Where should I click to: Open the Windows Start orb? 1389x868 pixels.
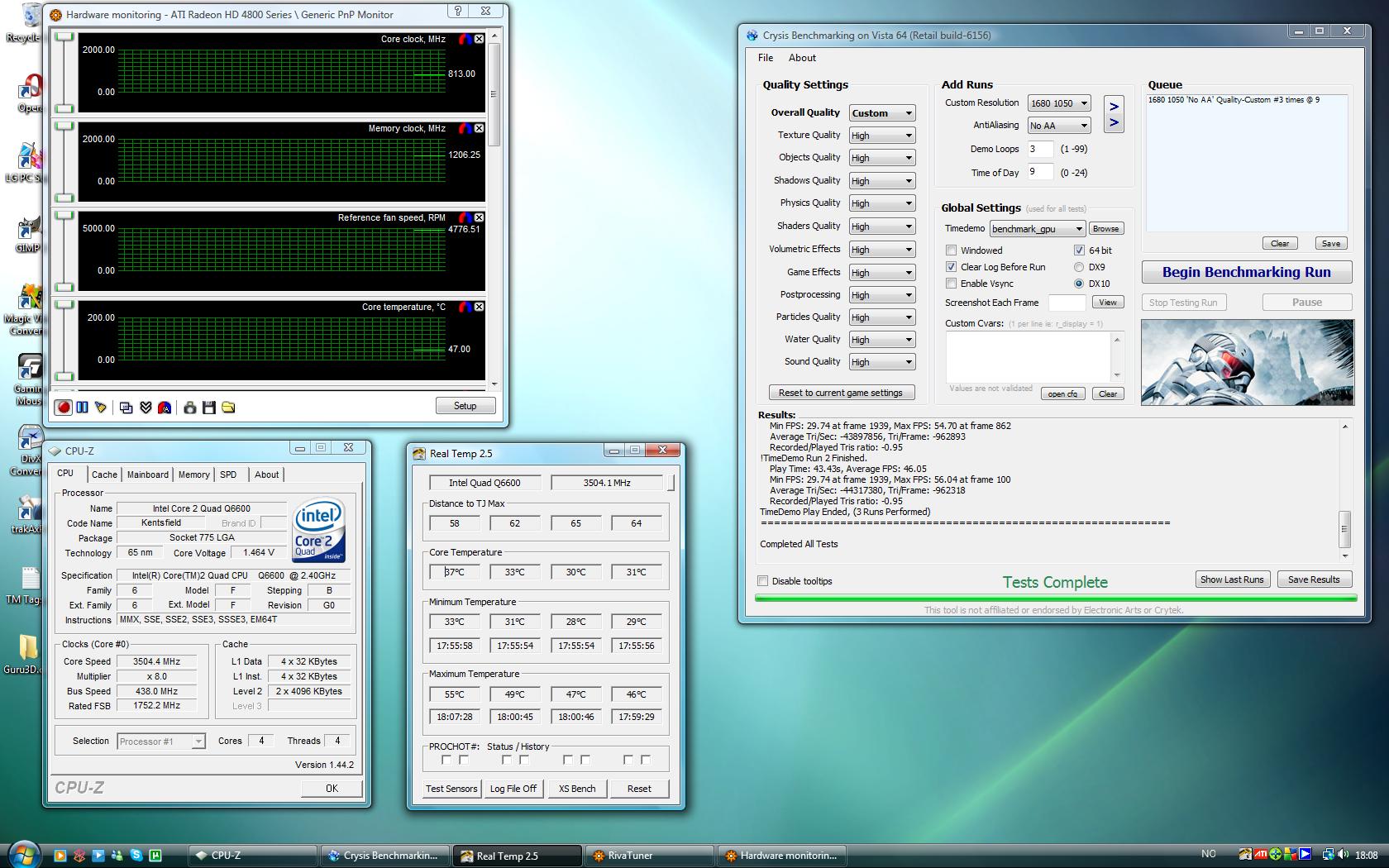click(24, 854)
